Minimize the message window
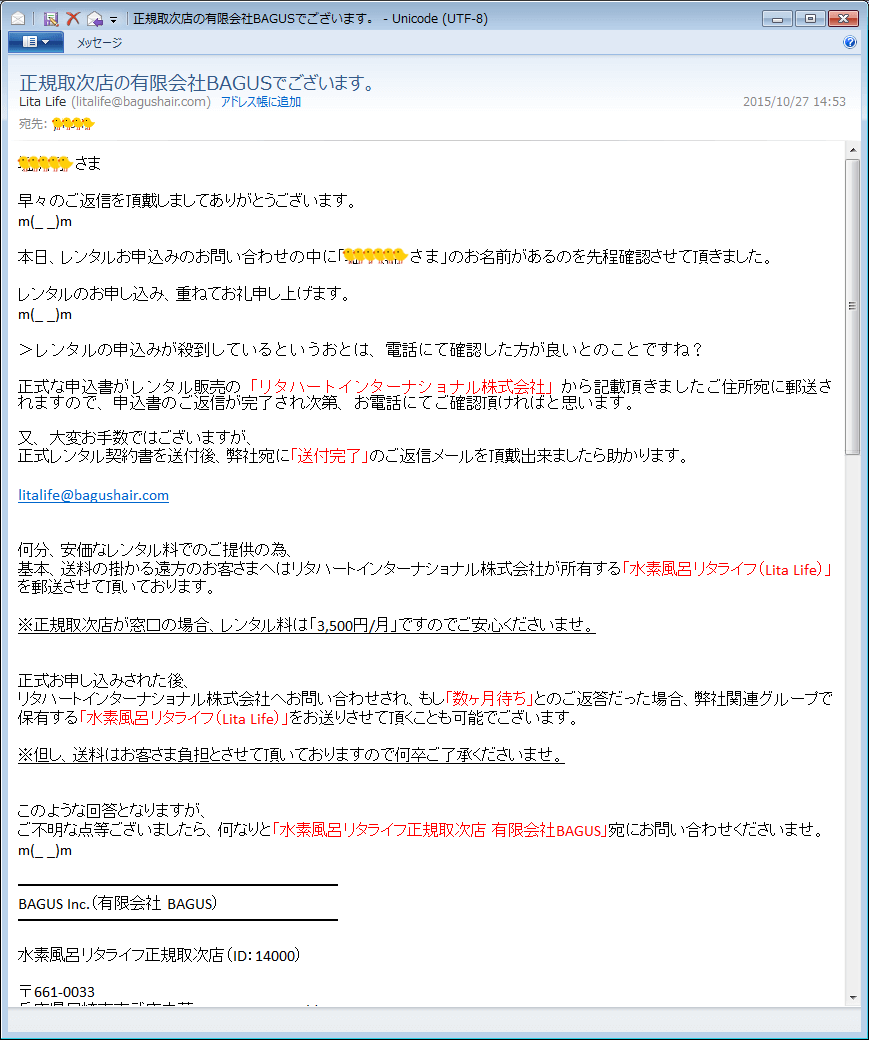This screenshot has height=1040, width=869. click(777, 19)
